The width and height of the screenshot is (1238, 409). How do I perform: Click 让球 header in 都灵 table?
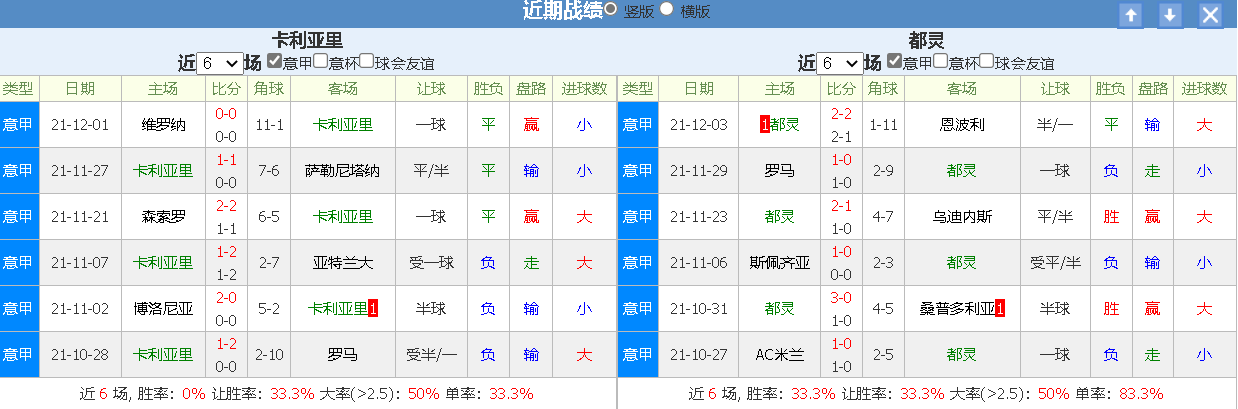click(1056, 88)
